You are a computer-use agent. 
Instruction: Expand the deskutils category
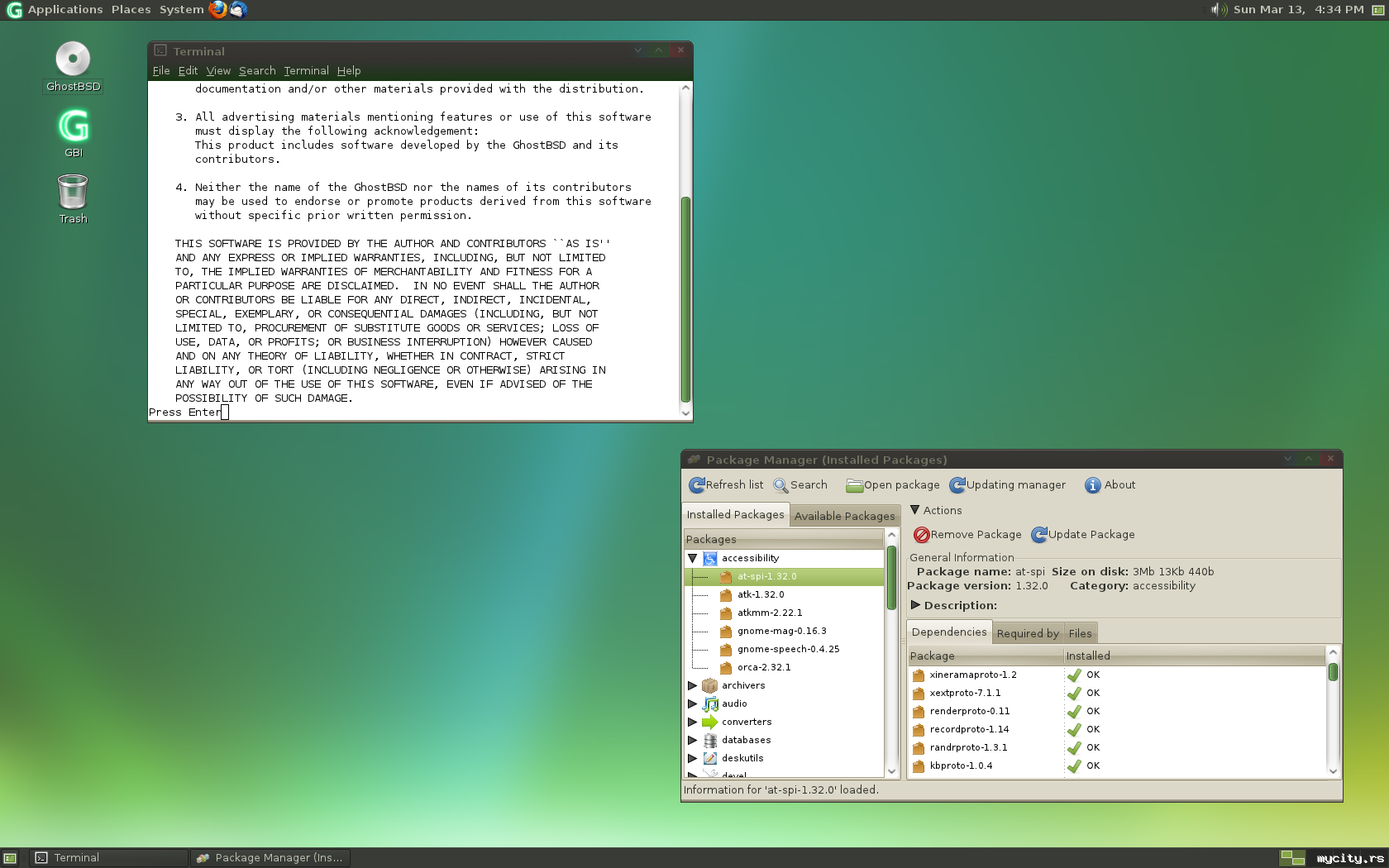(x=693, y=759)
